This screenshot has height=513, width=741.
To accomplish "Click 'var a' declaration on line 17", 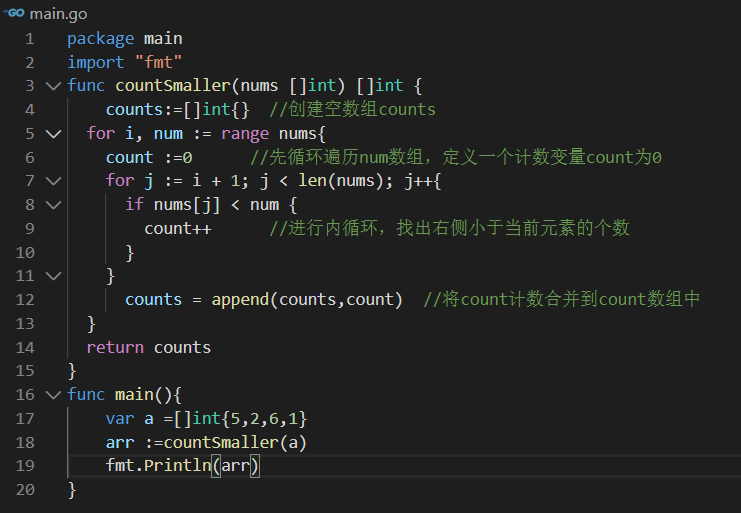I will pos(129,419).
